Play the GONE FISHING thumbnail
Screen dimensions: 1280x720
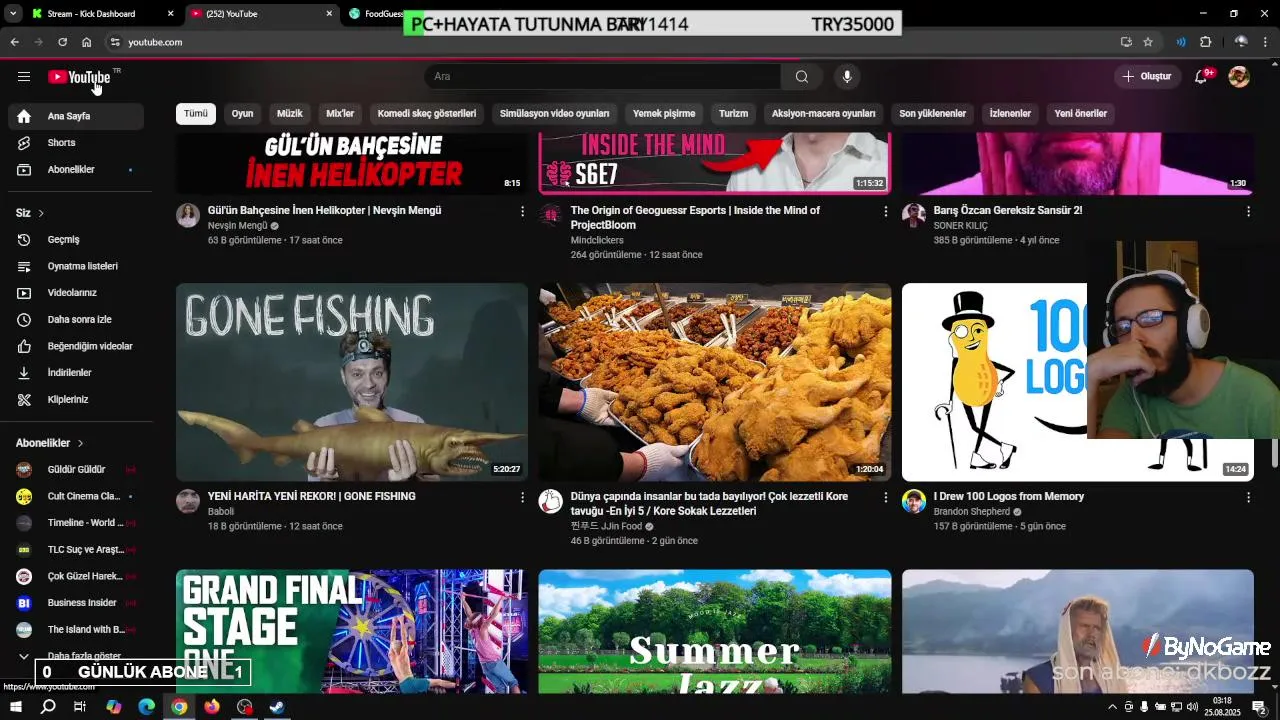point(352,382)
